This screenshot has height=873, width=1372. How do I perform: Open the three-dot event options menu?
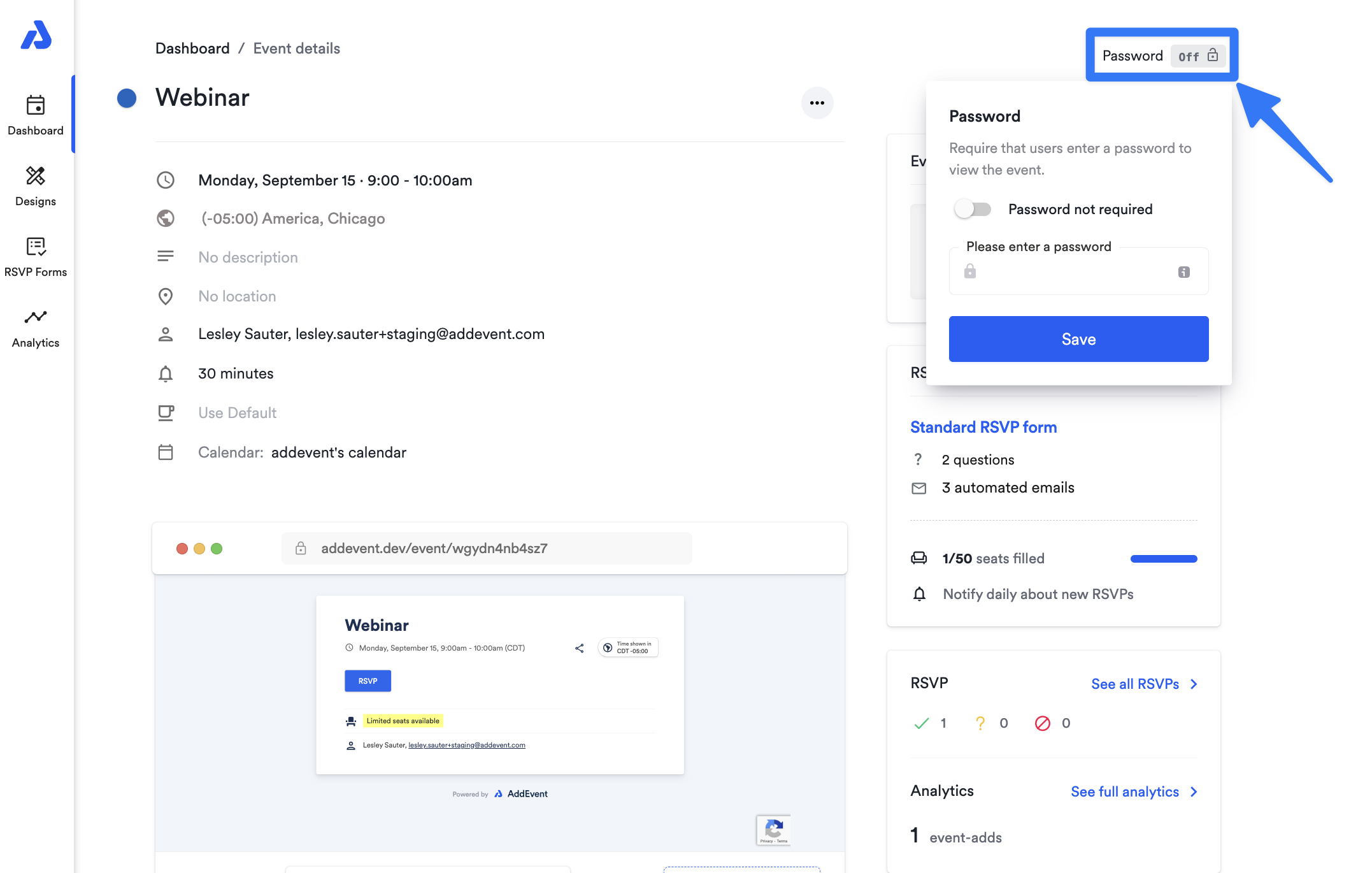coord(817,103)
